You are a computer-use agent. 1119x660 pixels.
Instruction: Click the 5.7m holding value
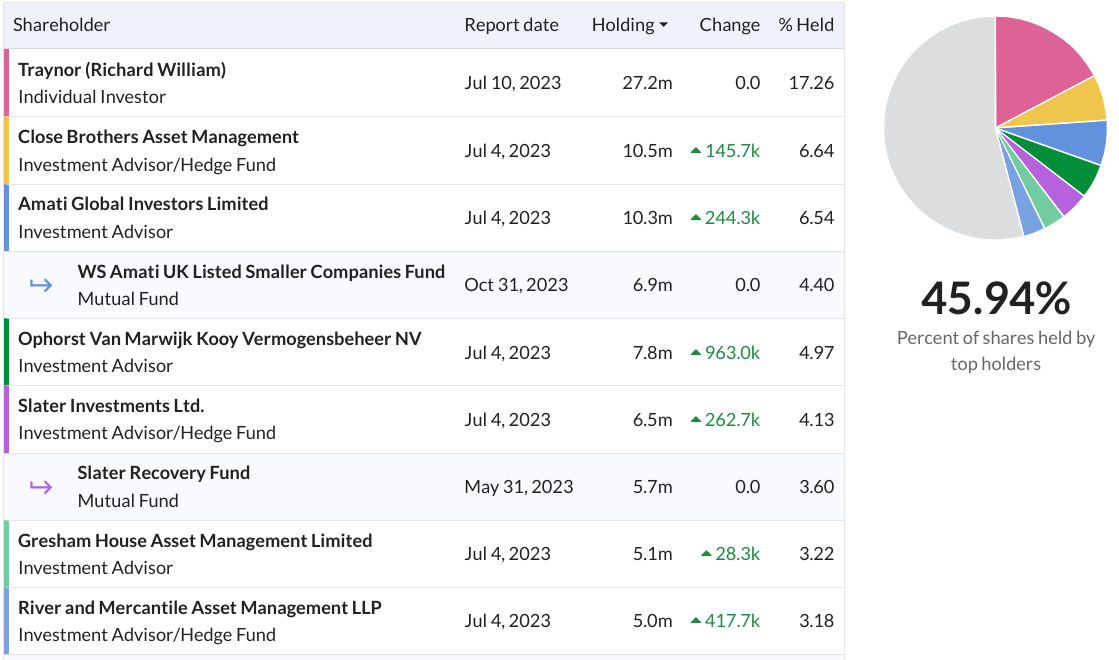[x=652, y=487]
